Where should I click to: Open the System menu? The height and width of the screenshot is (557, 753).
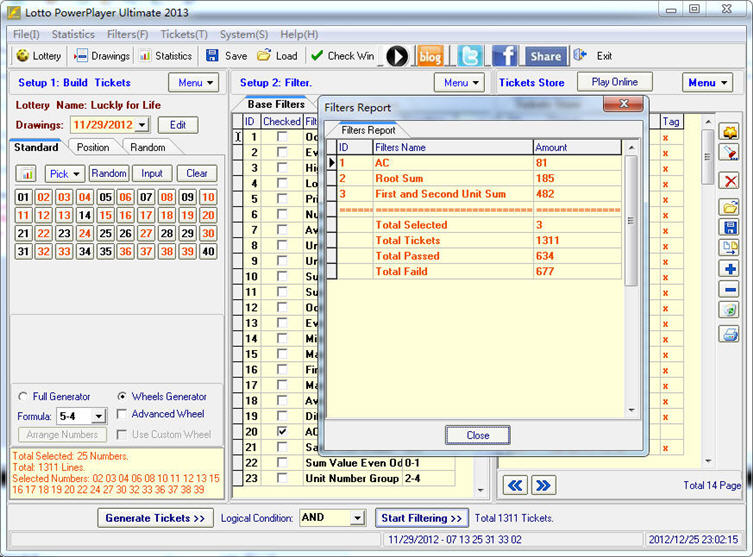(x=243, y=35)
